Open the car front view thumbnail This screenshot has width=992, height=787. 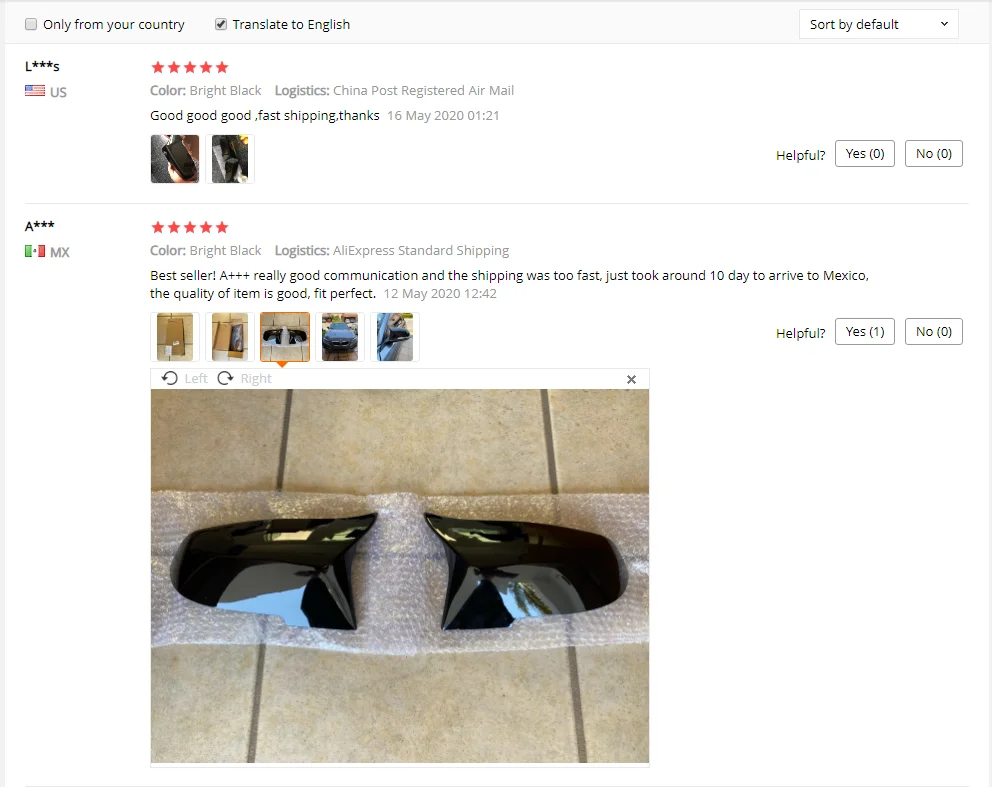[x=340, y=337]
